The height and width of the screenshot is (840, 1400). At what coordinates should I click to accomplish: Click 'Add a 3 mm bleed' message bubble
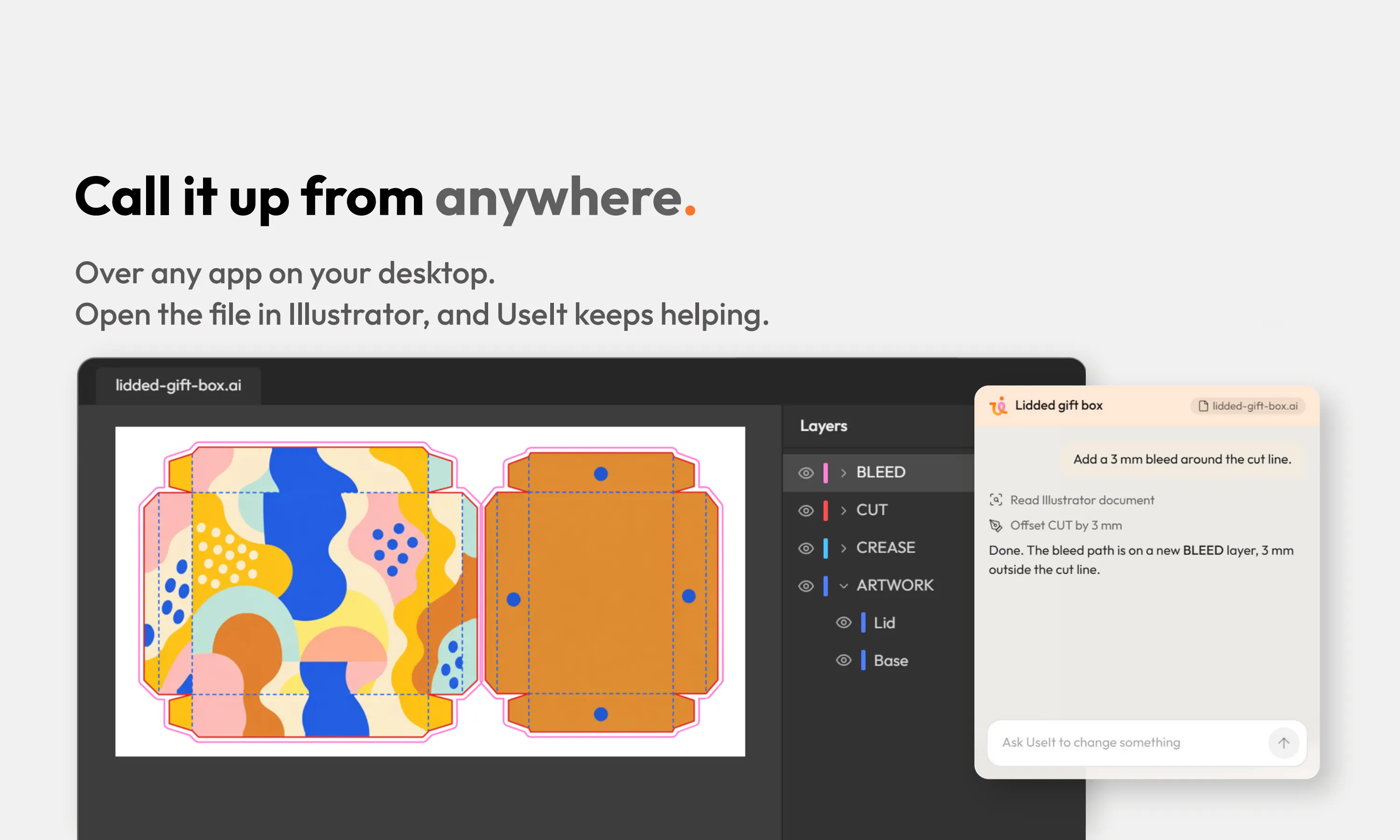[x=1182, y=459]
